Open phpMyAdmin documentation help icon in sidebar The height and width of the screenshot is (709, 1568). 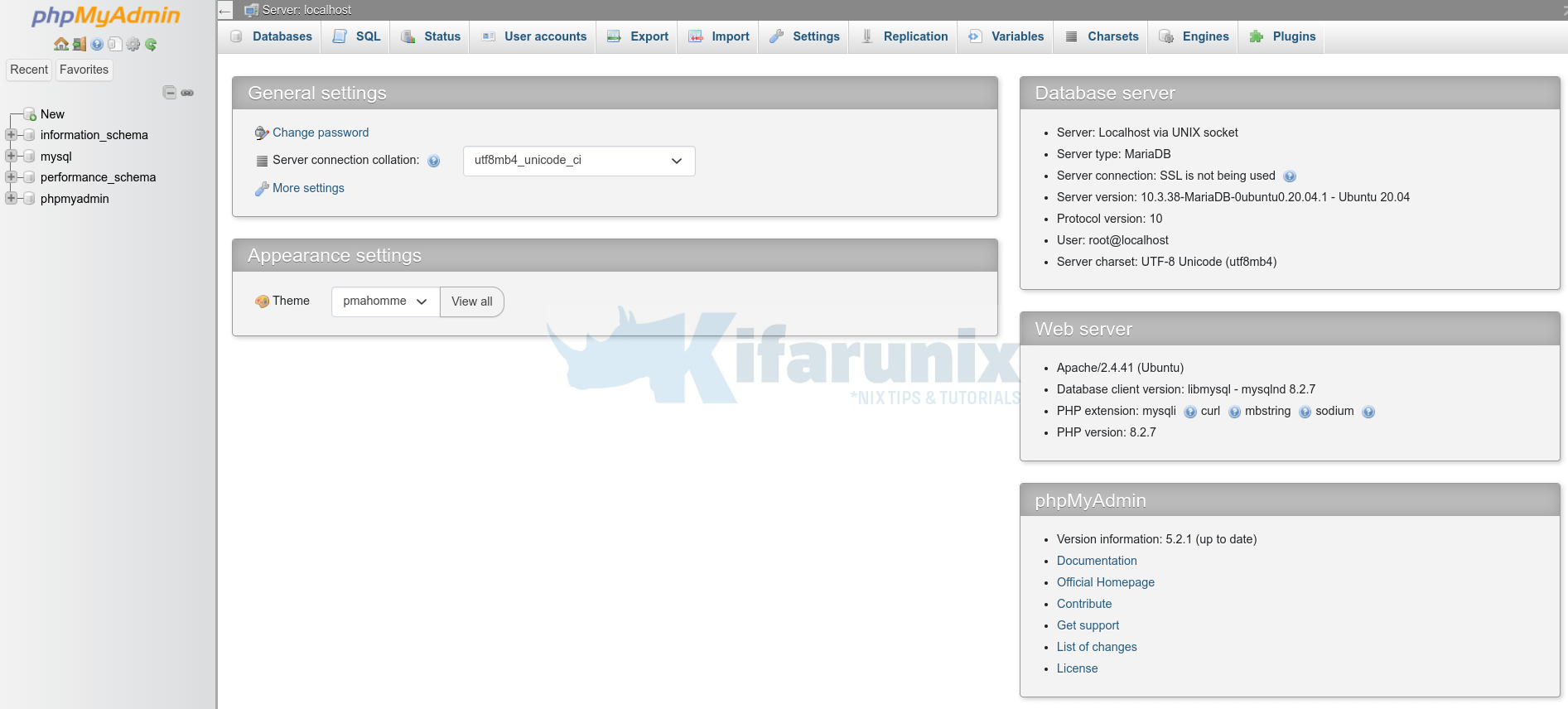98,44
